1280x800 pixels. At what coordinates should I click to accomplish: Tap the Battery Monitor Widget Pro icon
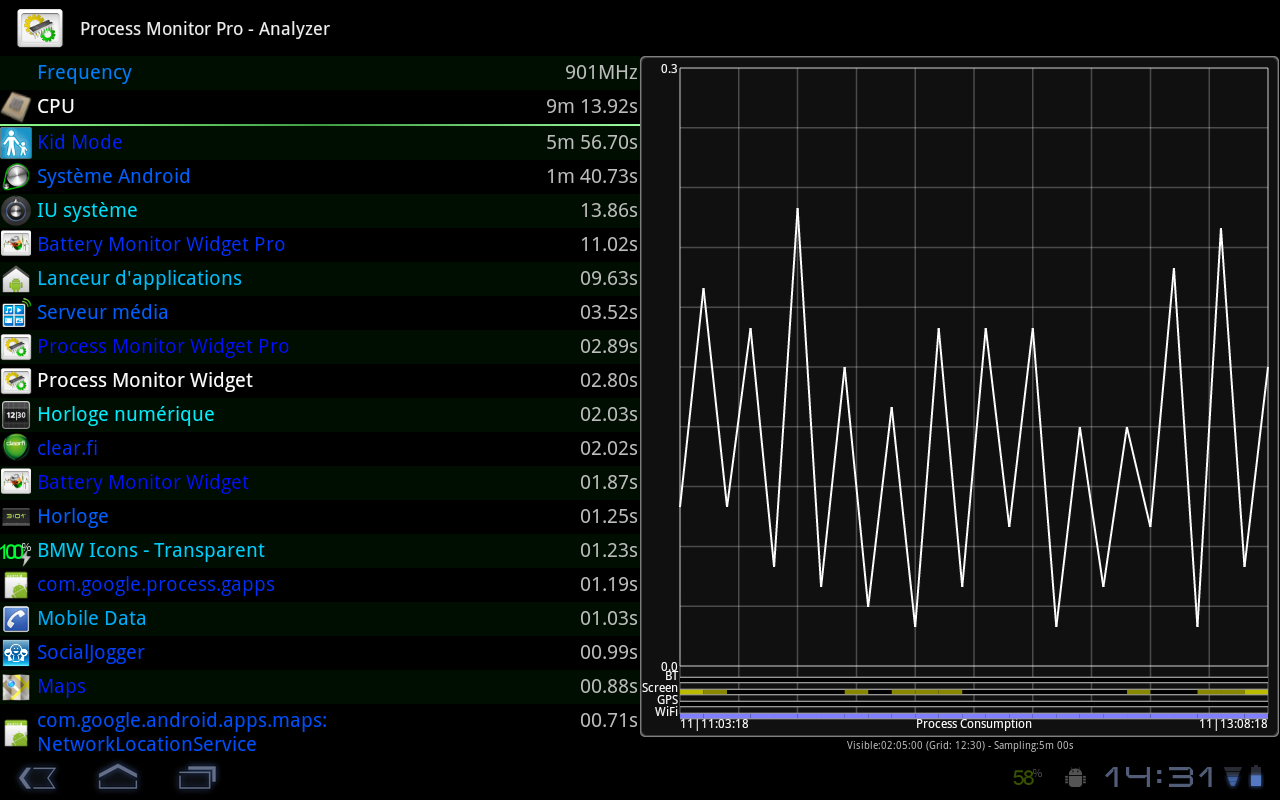point(16,244)
